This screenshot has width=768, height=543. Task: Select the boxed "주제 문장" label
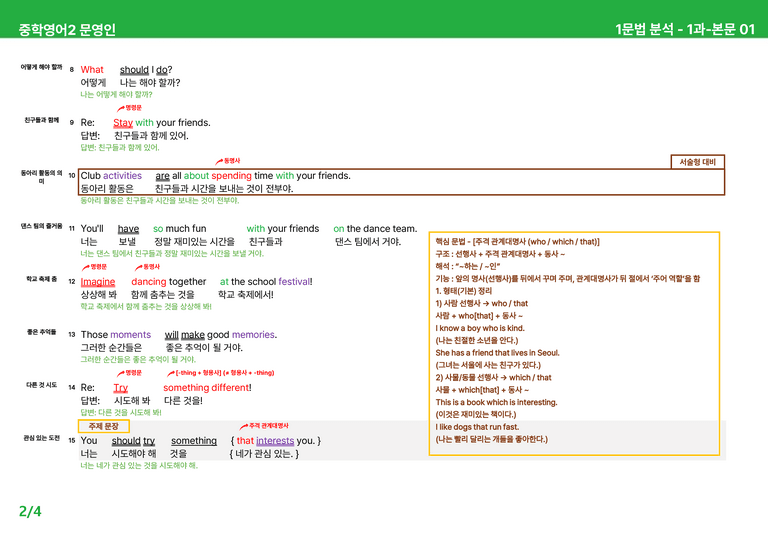(104, 426)
